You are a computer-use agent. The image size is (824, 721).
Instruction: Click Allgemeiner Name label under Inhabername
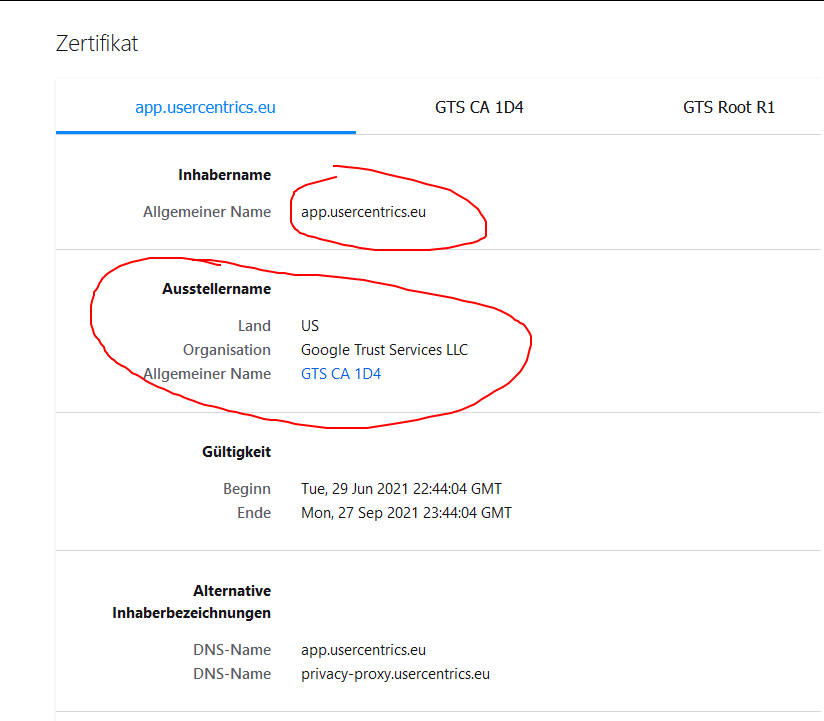(207, 212)
